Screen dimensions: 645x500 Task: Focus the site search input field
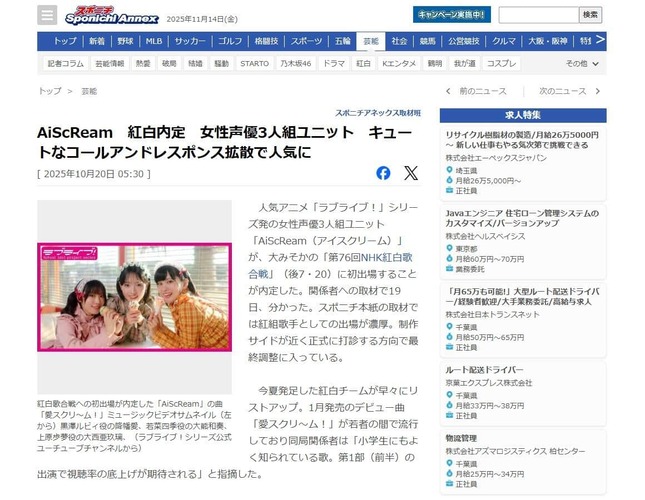(x=538, y=15)
